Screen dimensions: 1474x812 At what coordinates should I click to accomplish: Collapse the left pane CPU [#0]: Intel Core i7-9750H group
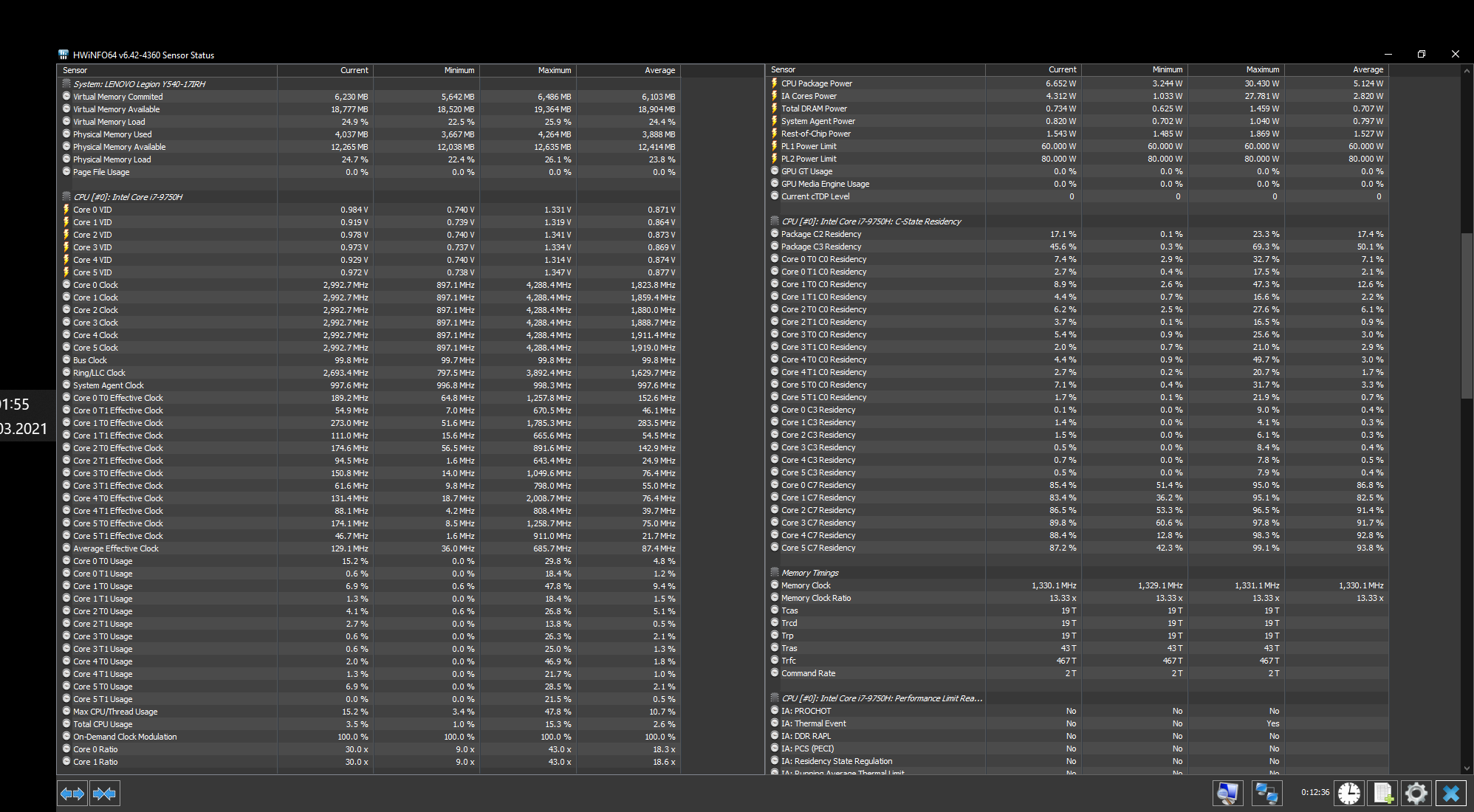coord(66,197)
